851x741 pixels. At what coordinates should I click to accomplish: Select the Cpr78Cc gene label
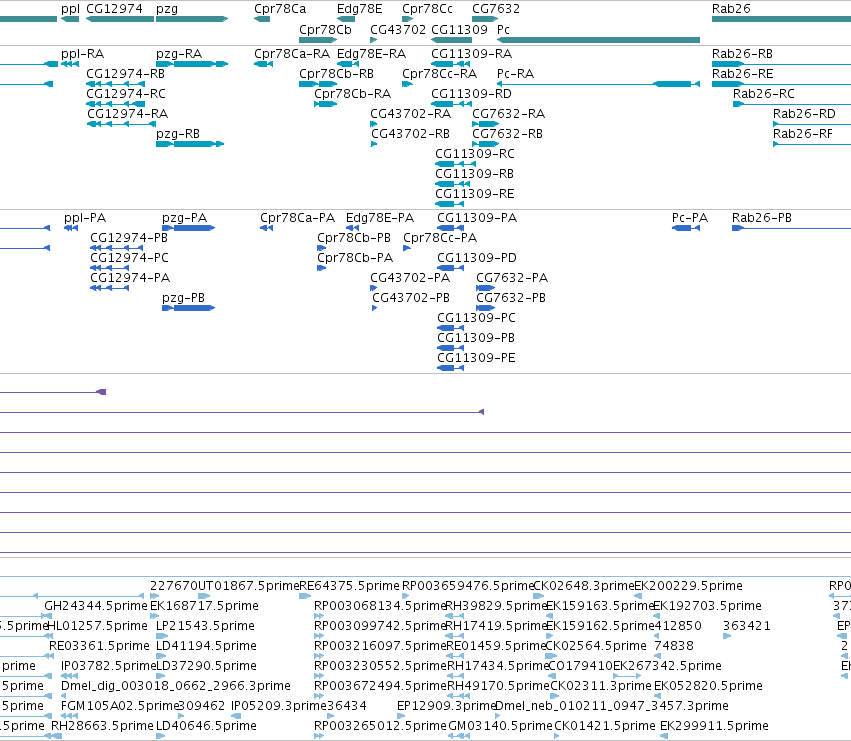coord(428,9)
